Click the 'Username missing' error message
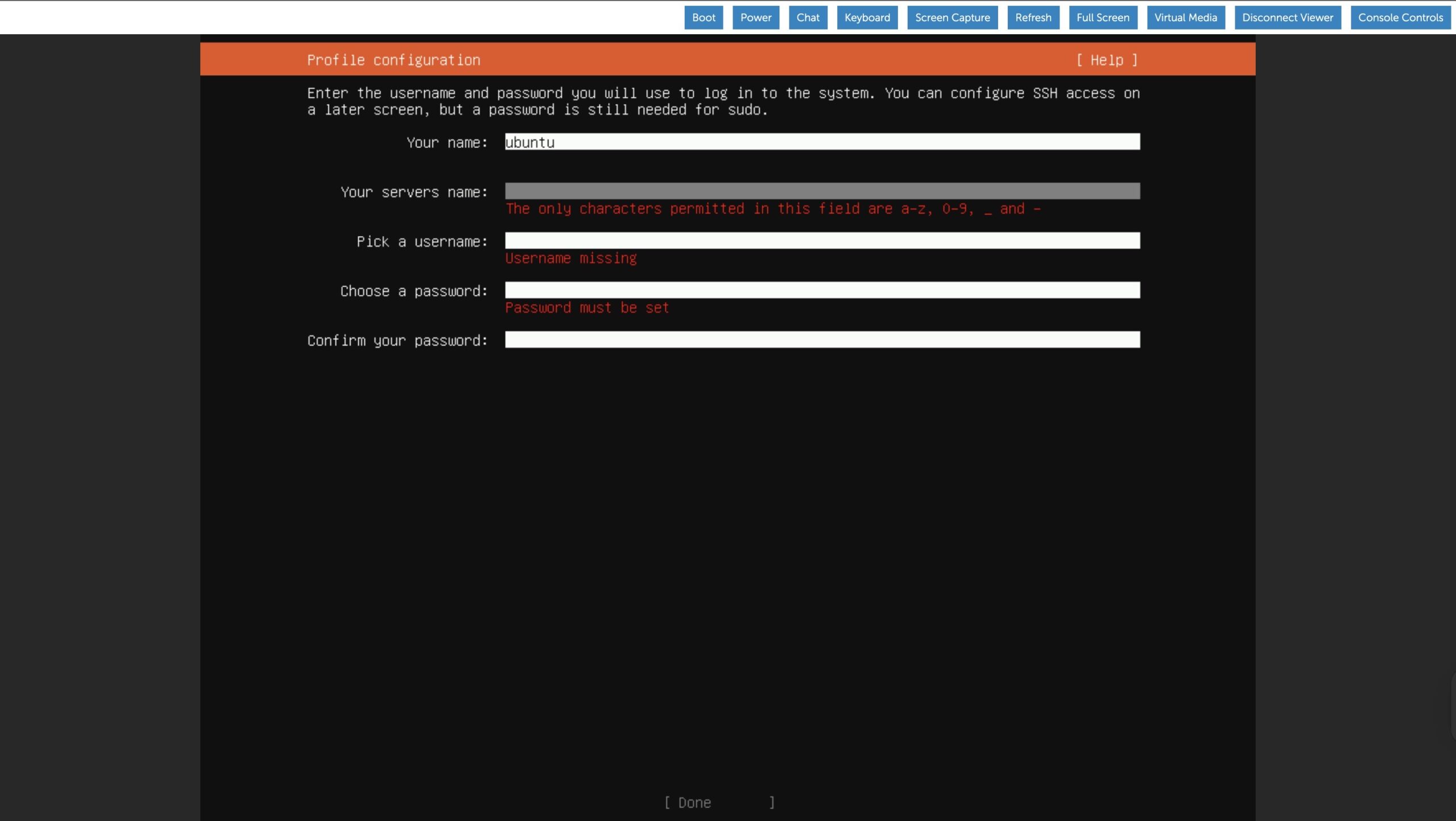 (570, 258)
